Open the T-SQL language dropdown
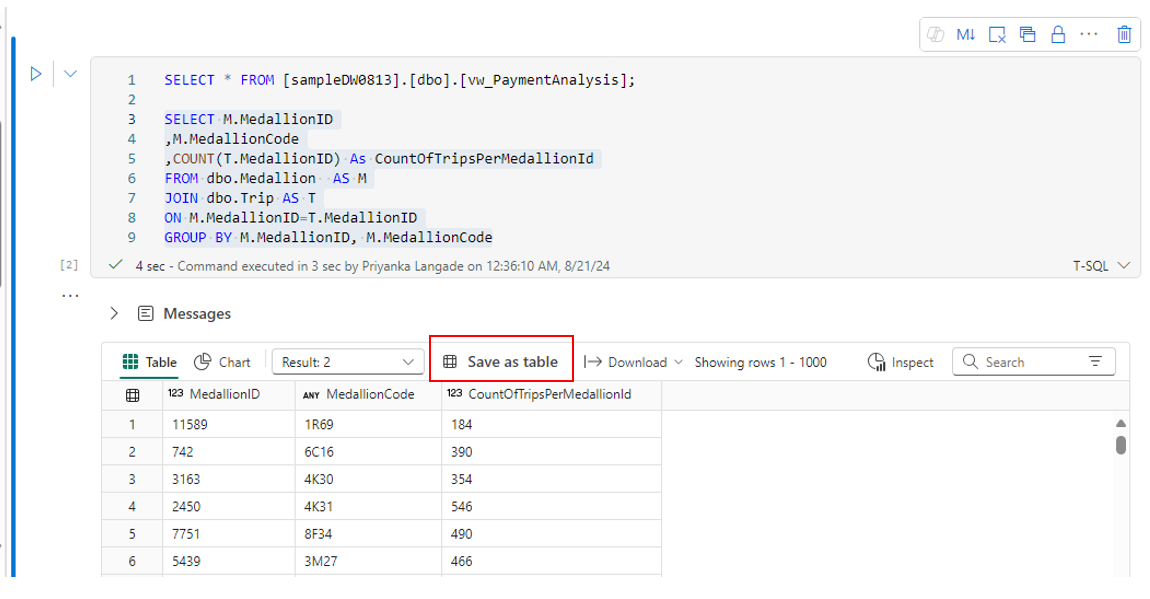The height and width of the screenshot is (599, 1150). [x=1101, y=266]
